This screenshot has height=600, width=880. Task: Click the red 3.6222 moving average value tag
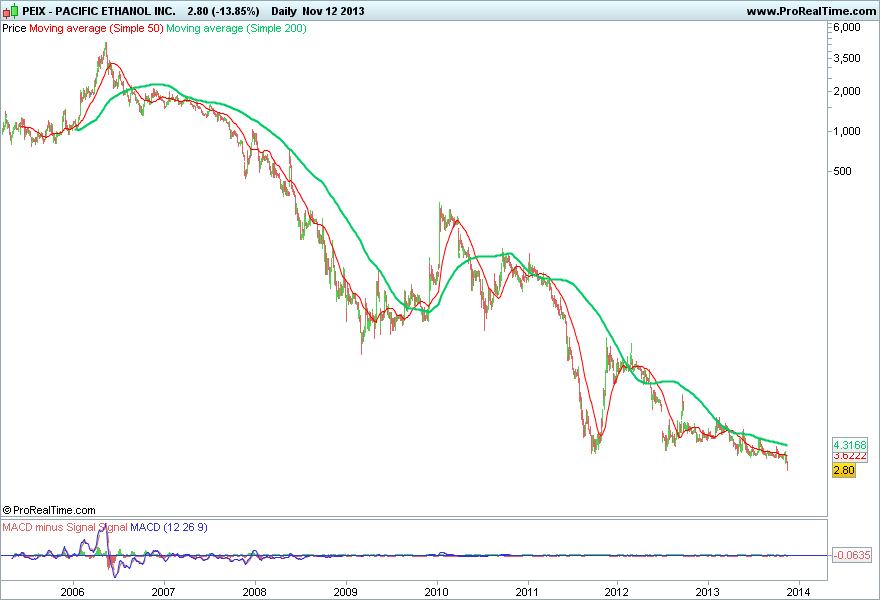point(850,456)
